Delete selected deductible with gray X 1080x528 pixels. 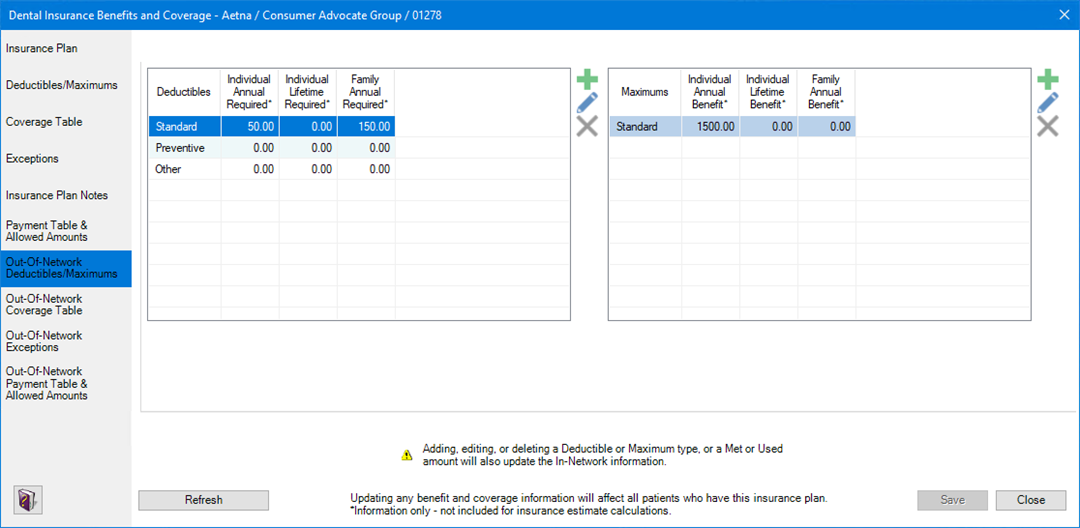pyautogui.click(x=587, y=126)
